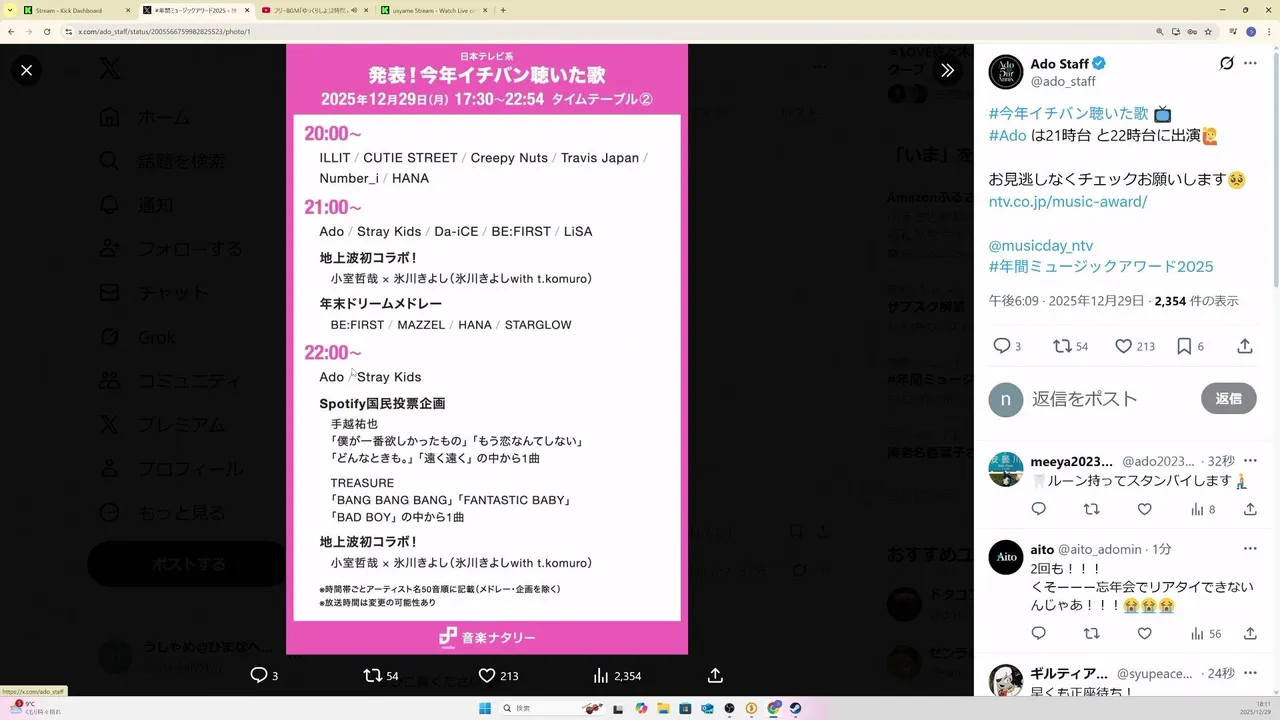Reply to meeya2023's comment
Image resolution: width=1280 pixels, height=720 pixels.
(1038, 509)
